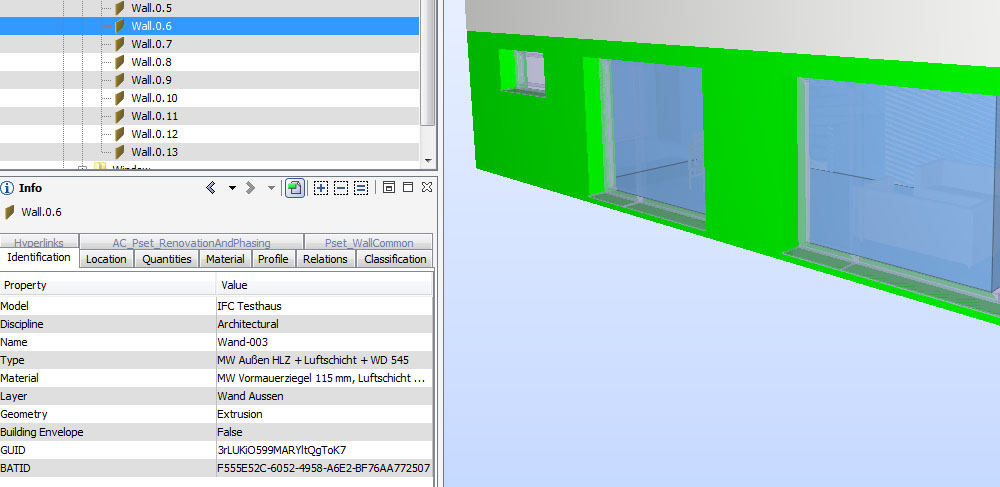Click the back navigation arrow in Info panel
The image size is (1000, 487).
(211, 188)
